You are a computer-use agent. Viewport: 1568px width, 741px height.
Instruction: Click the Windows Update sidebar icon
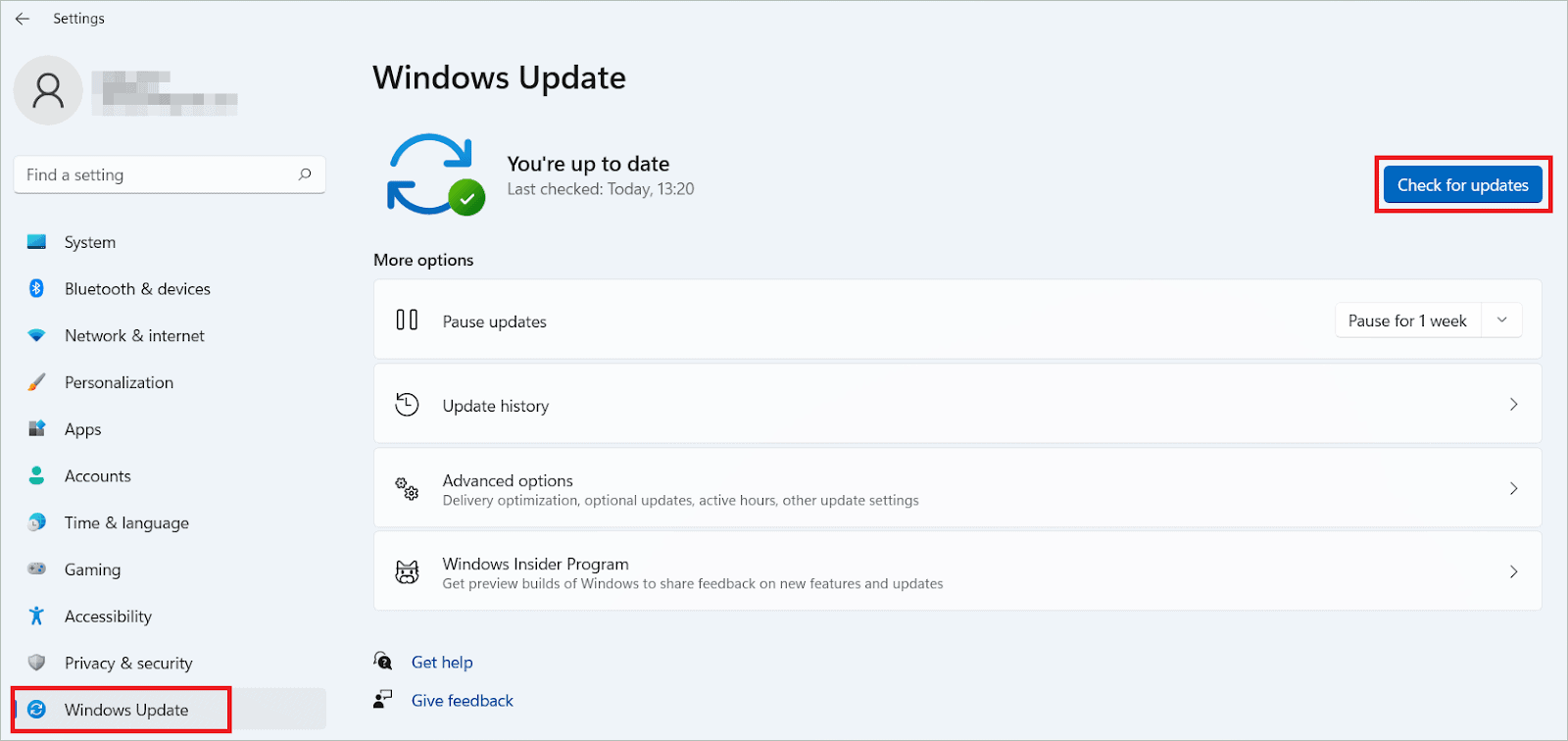coord(37,710)
